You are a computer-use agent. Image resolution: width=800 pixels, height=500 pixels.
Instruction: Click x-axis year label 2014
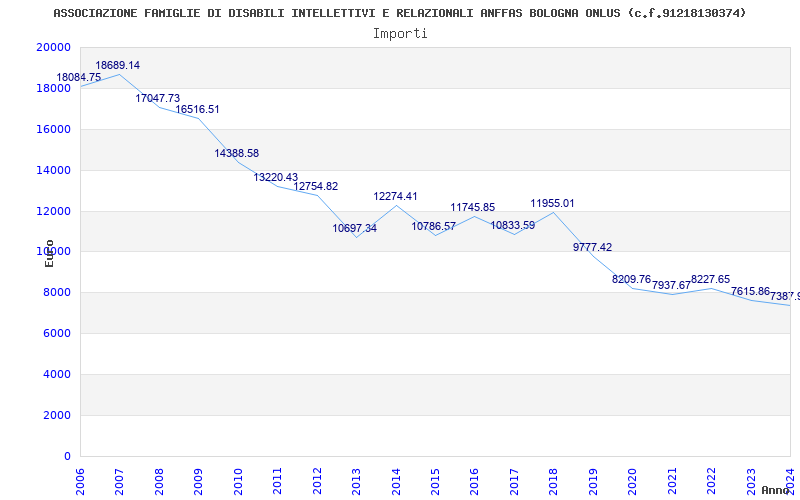pos(395,482)
